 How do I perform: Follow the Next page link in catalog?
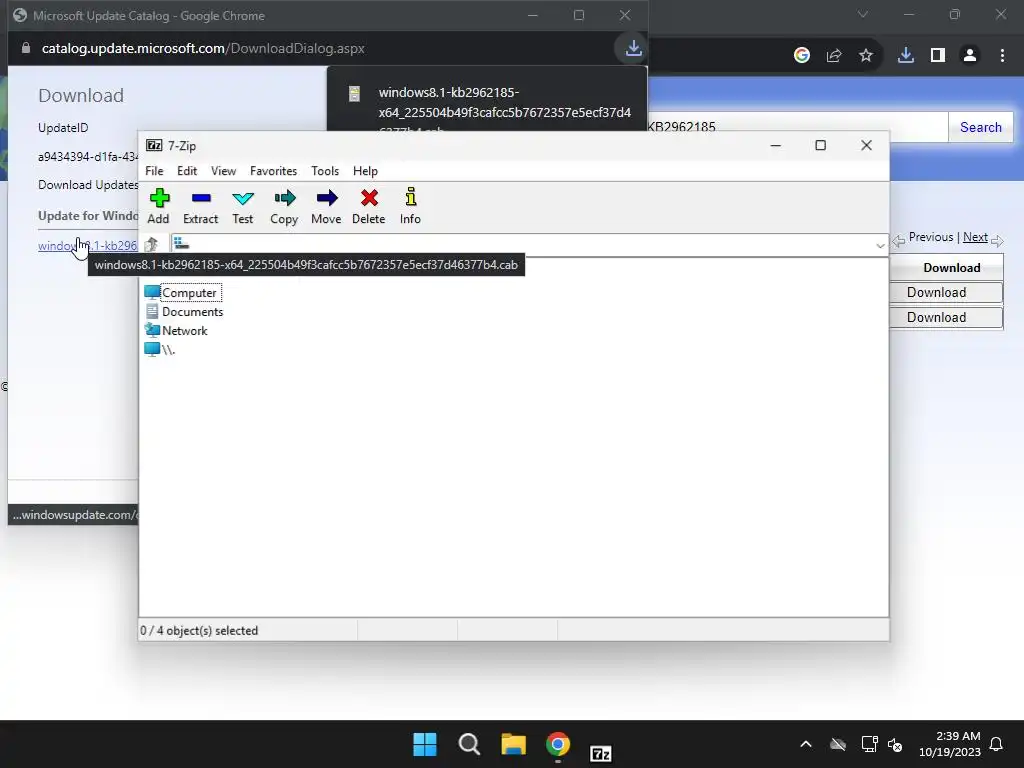pos(975,237)
